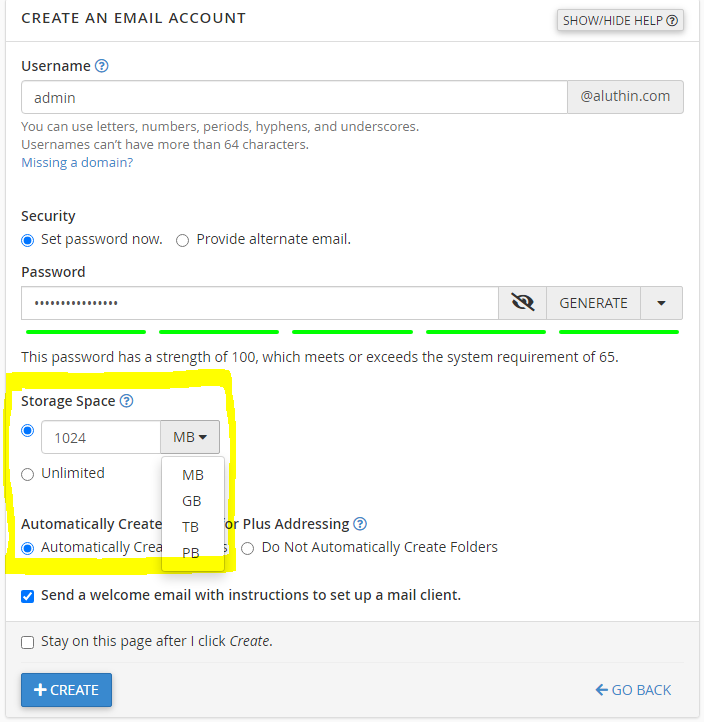Screen dimensions: 704x722
Task: Click the Username input field
Action: [294, 98]
